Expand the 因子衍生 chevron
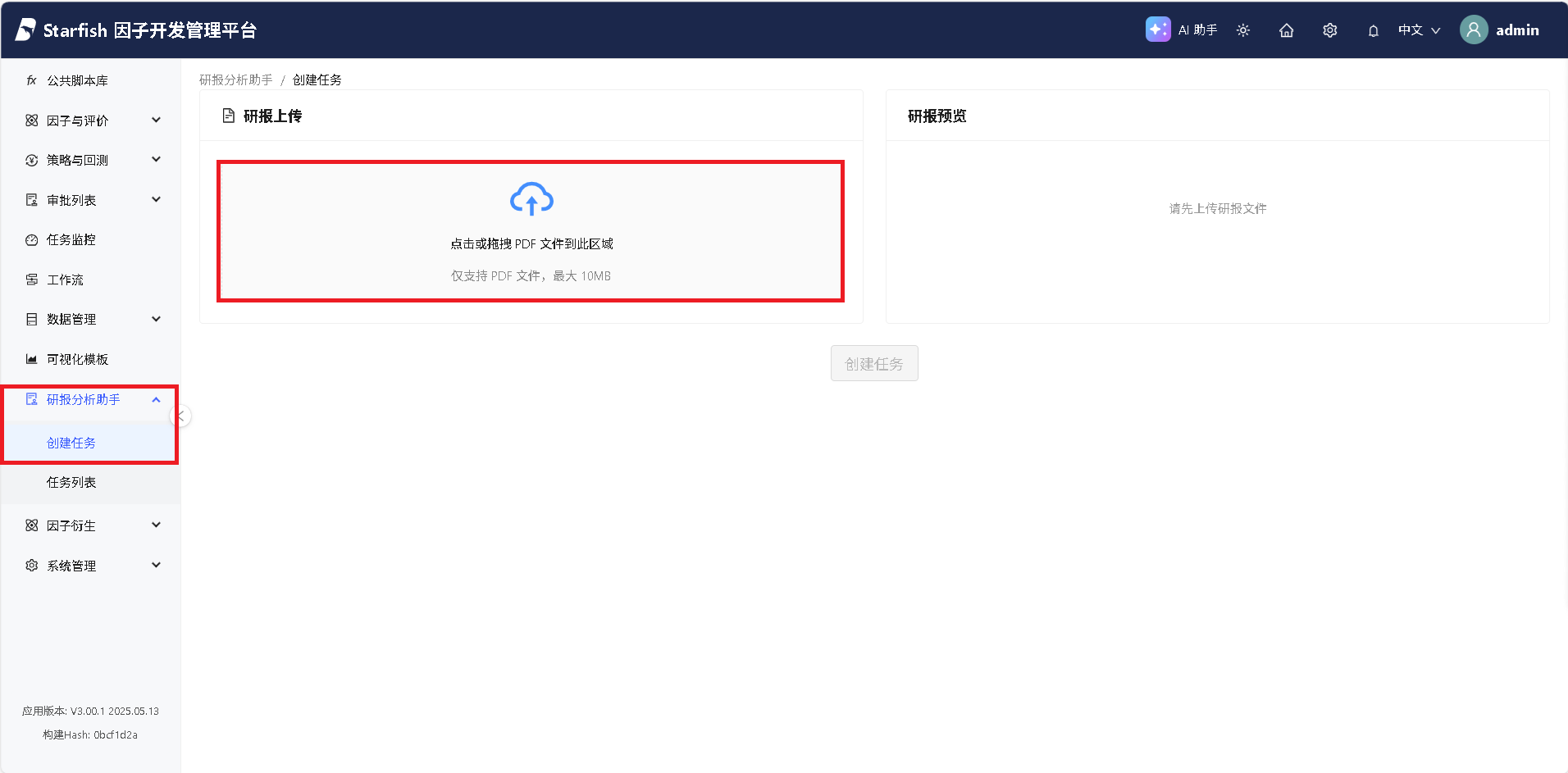The height and width of the screenshot is (773, 1568). point(156,525)
